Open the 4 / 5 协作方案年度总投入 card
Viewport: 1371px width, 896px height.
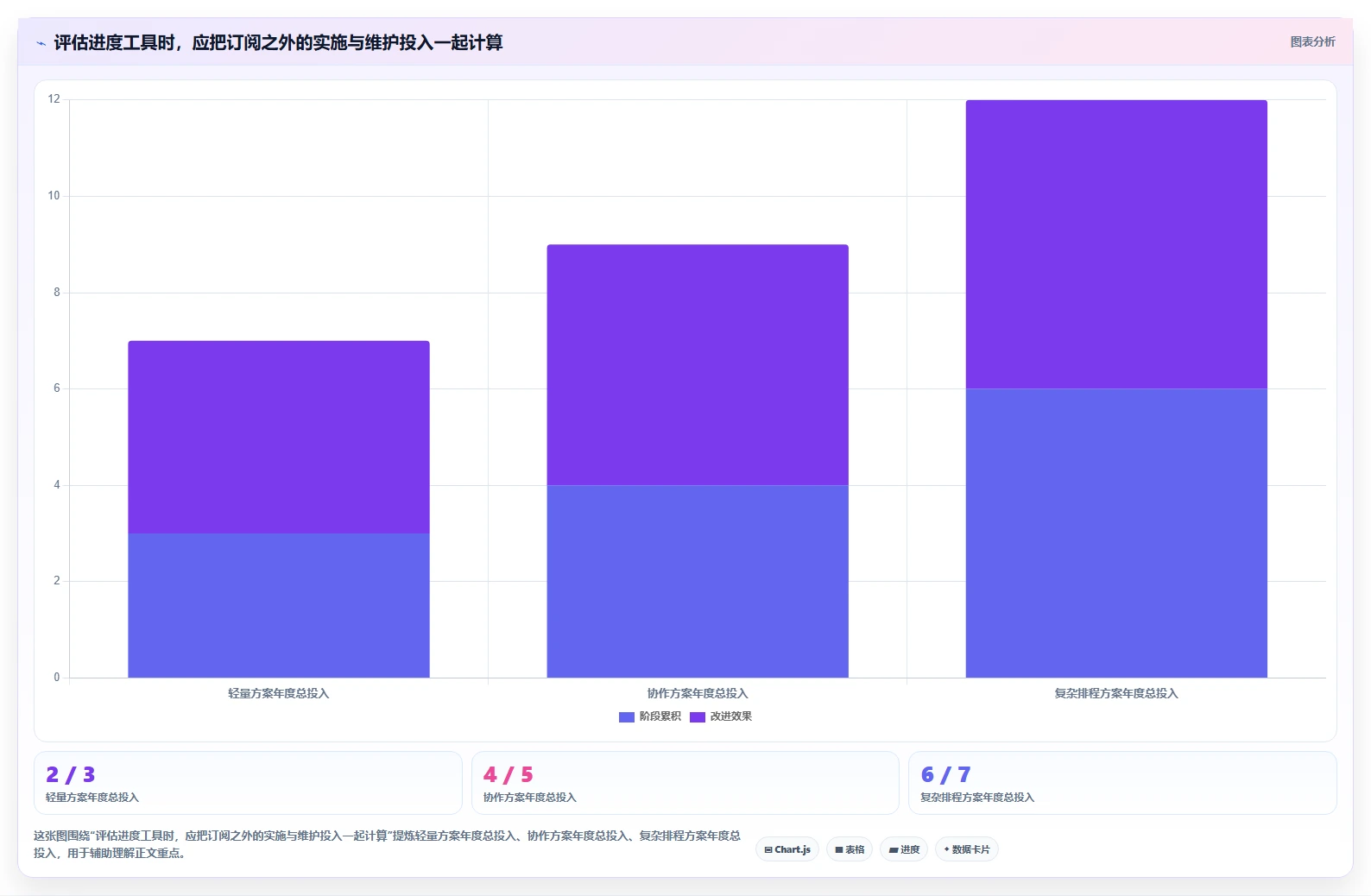click(x=685, y=783)
